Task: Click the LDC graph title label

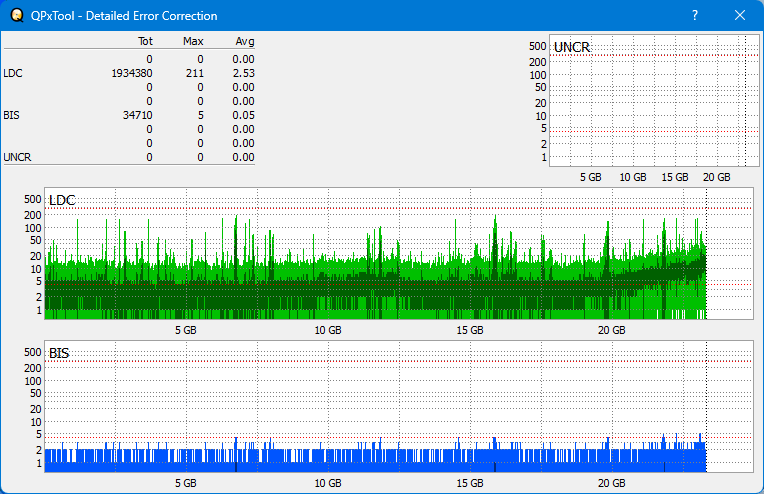Action: [x=62, y=200]
